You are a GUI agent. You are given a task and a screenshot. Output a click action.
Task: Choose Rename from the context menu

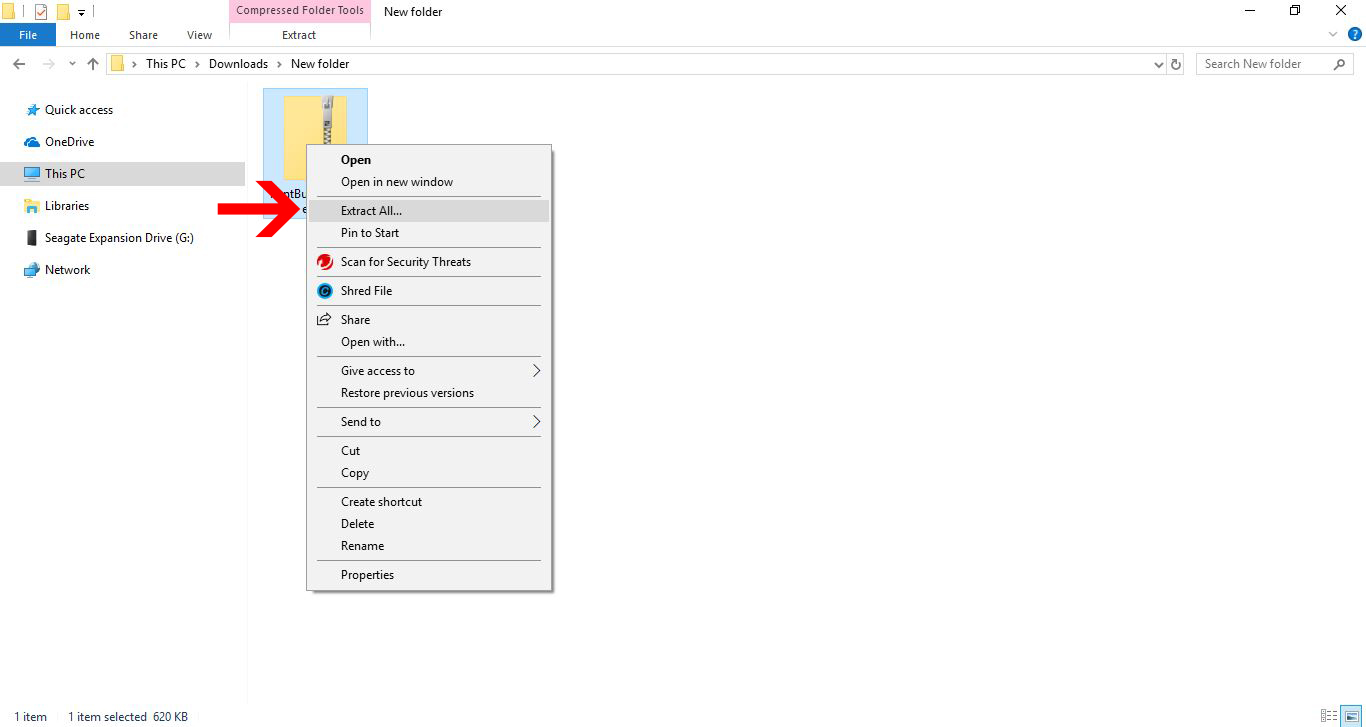pos(429,546)
